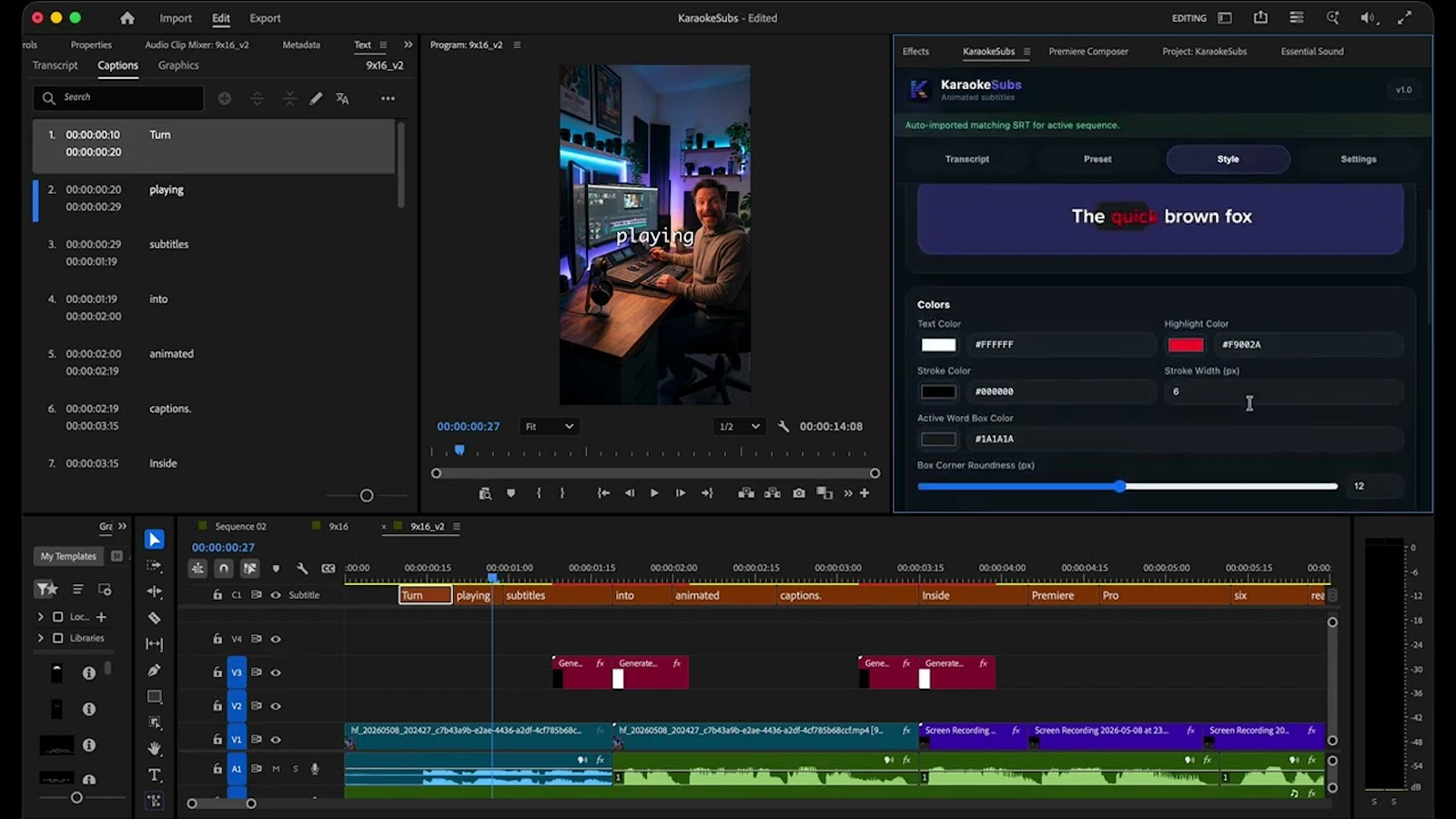Go to the Home screen icon
1456x819 pixels.
(x=127, y=18)
